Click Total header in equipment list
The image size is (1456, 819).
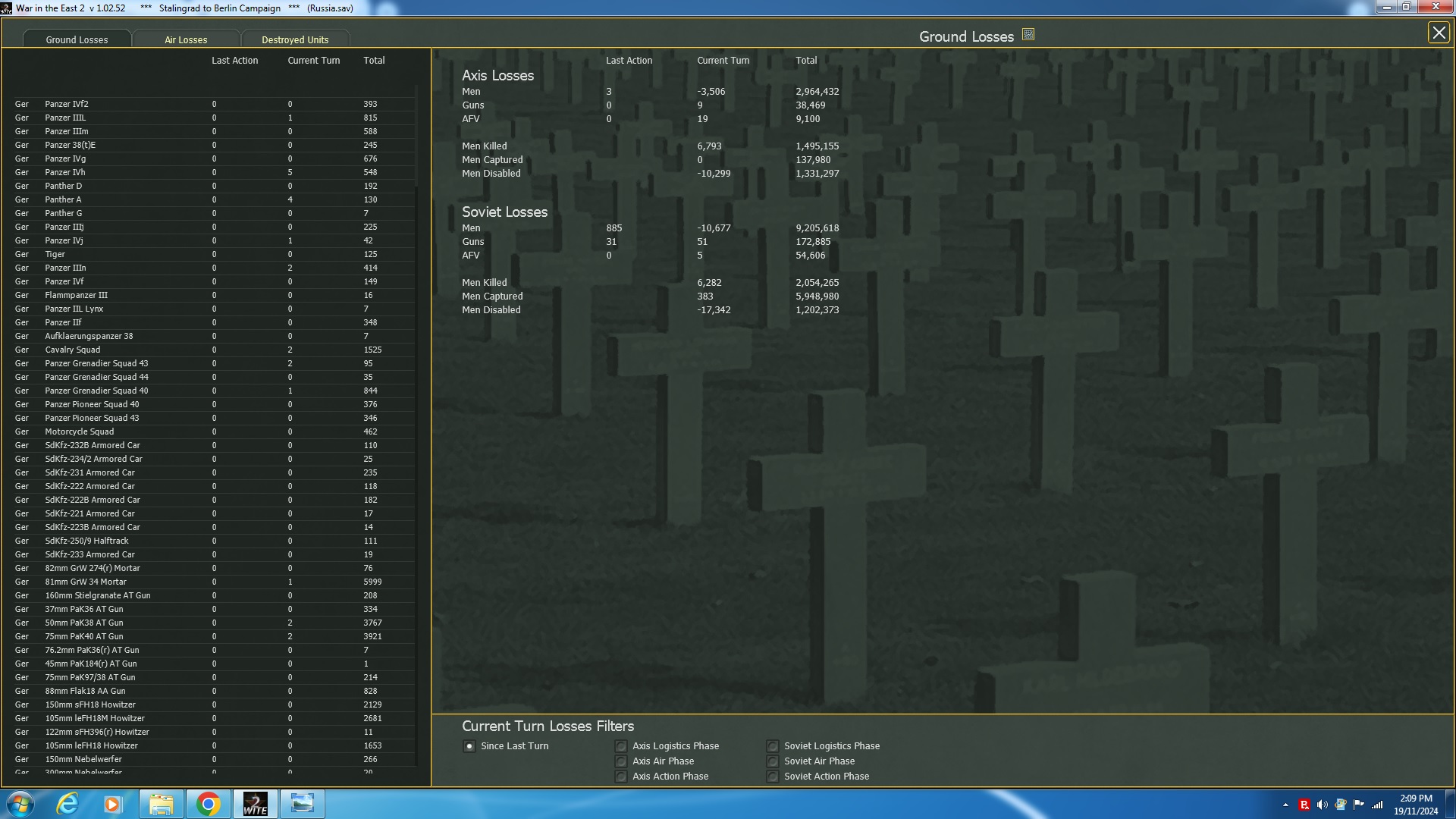(x=374, y=61)
